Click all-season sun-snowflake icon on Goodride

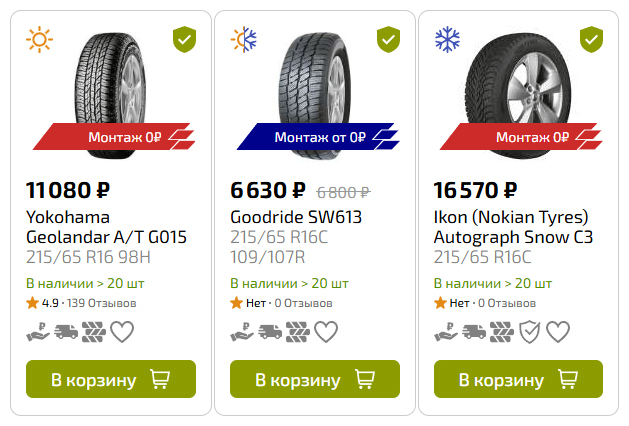coord(244,40)
